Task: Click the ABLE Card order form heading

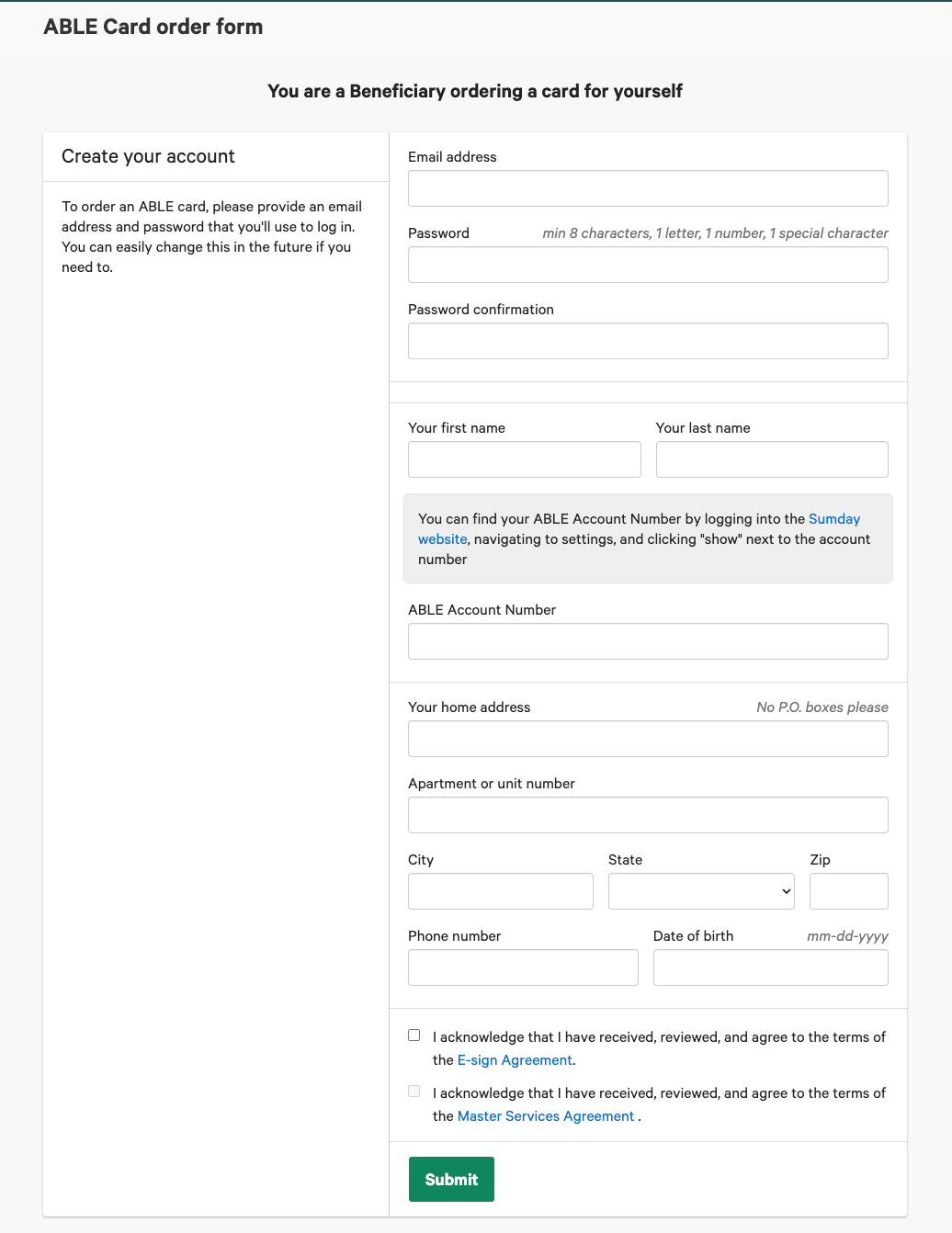Action: (x=153, y=27)
